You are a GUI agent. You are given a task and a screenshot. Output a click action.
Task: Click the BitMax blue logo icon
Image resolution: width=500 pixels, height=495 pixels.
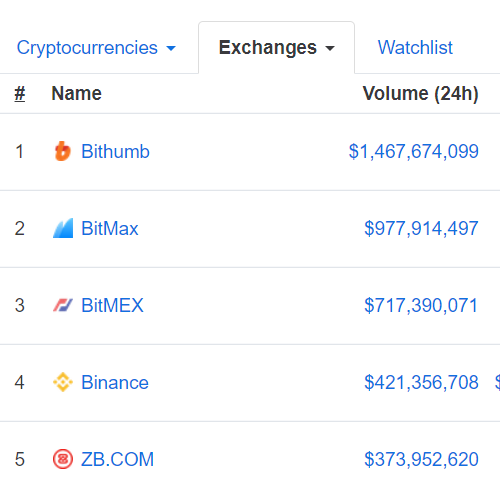pos(63,228)
